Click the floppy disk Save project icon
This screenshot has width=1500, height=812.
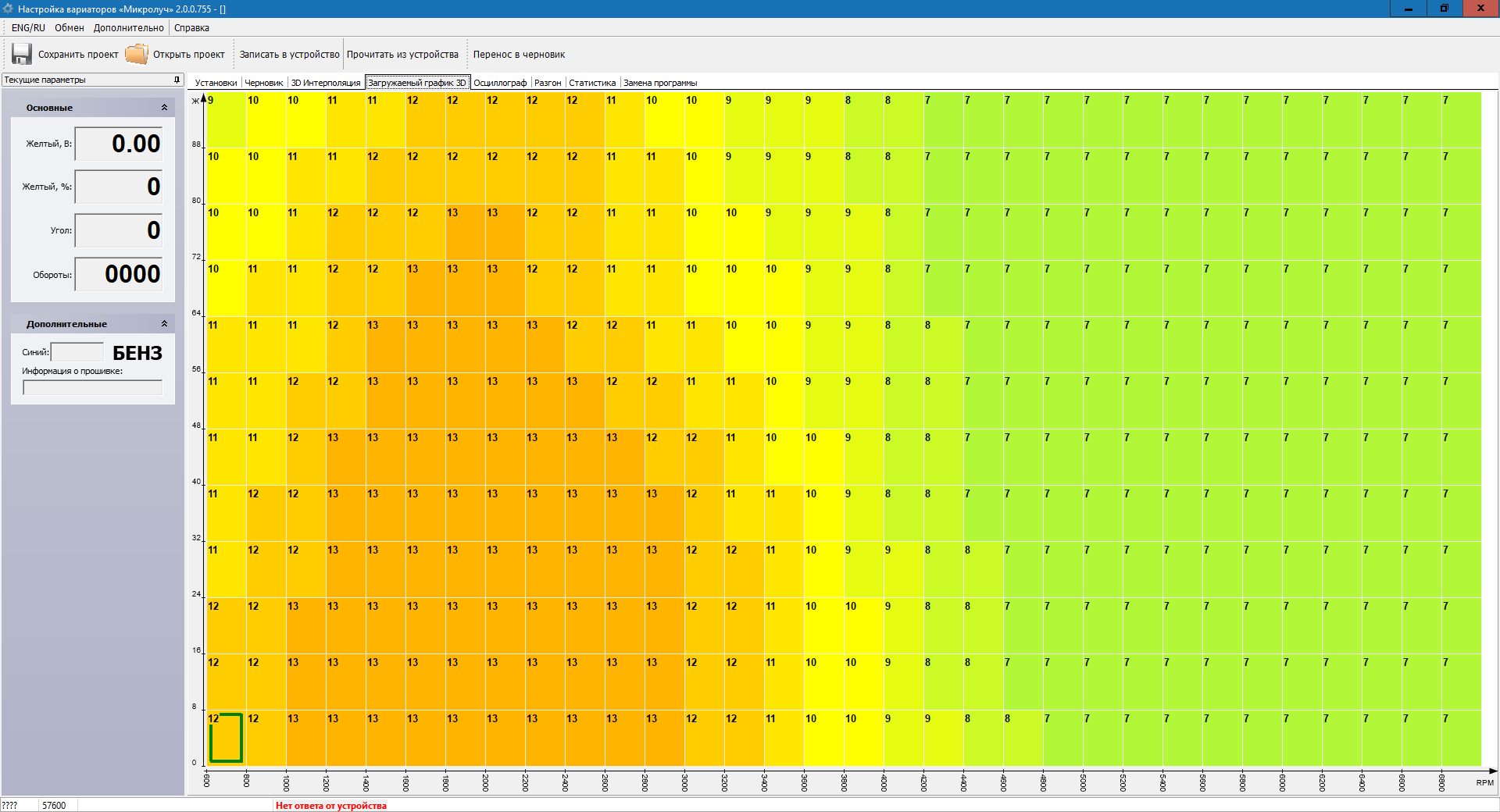(x=21, y=54)
